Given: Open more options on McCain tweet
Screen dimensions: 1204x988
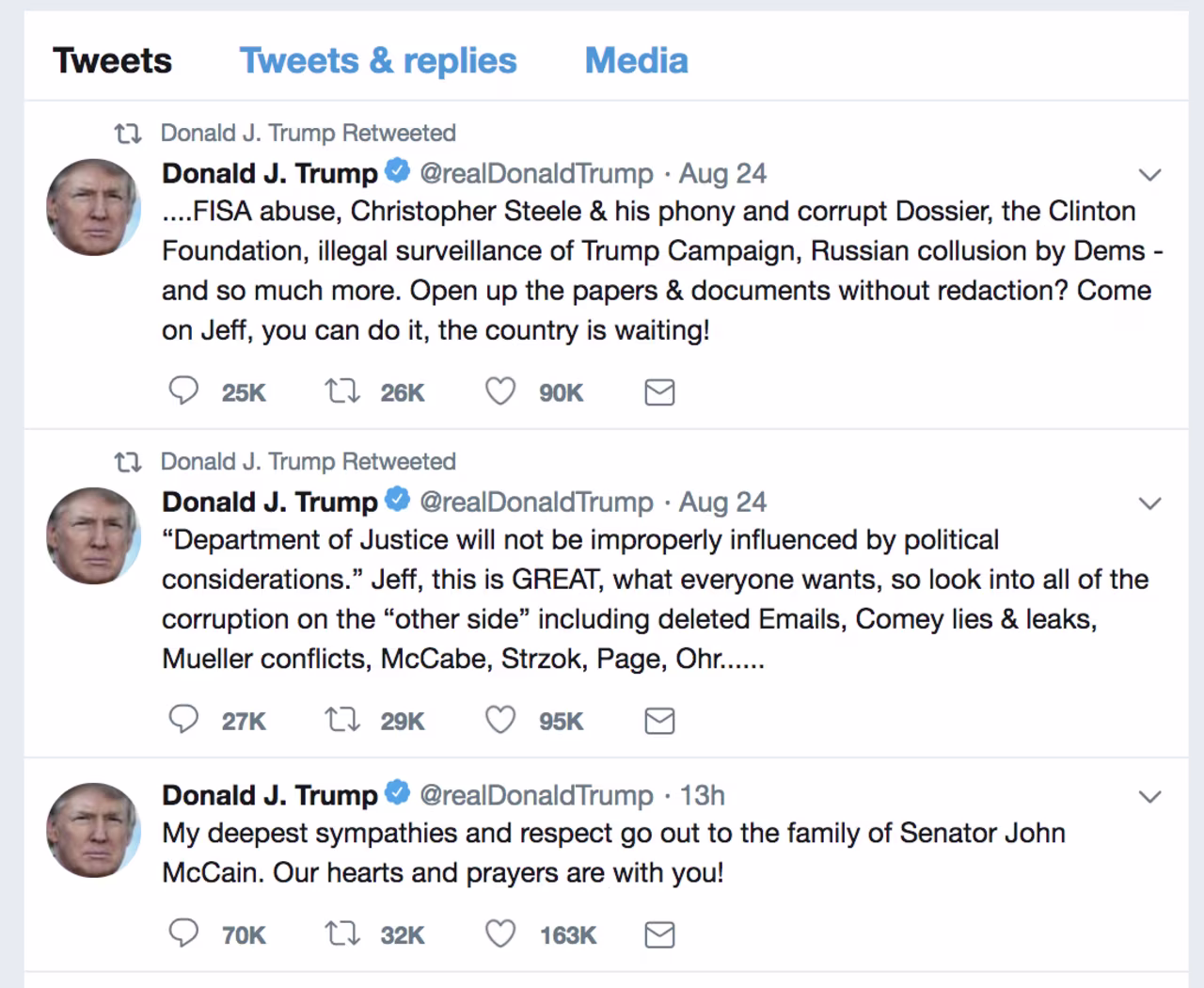Looking at the screenshot, I should pyautogui.click(x=1149, y=797).
